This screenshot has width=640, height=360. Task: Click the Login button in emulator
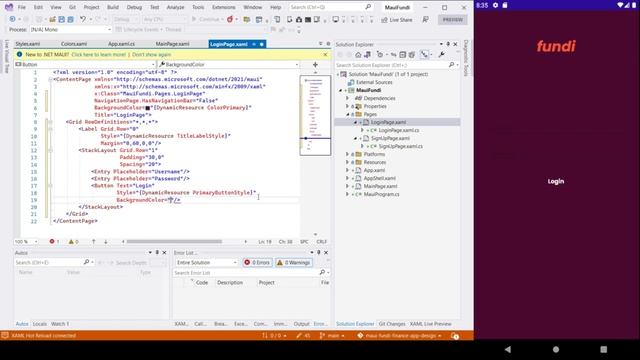[556, 181]
